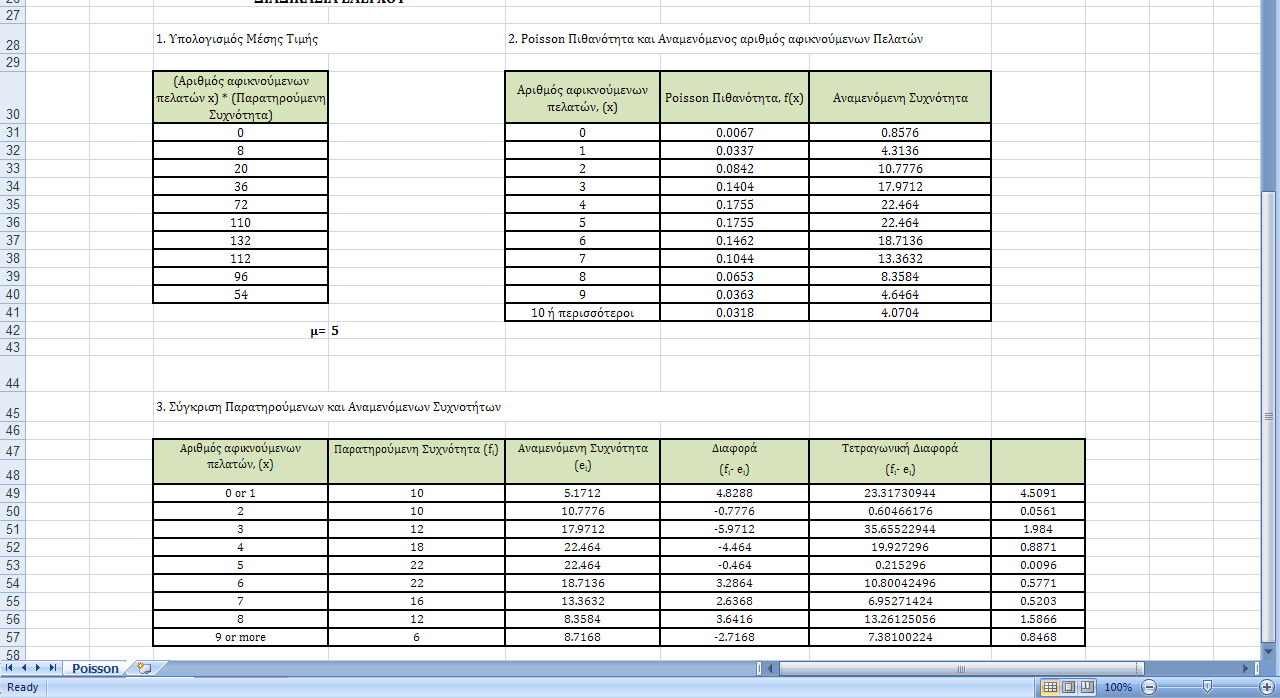Switch to Page Layout view

(1067, 687)
